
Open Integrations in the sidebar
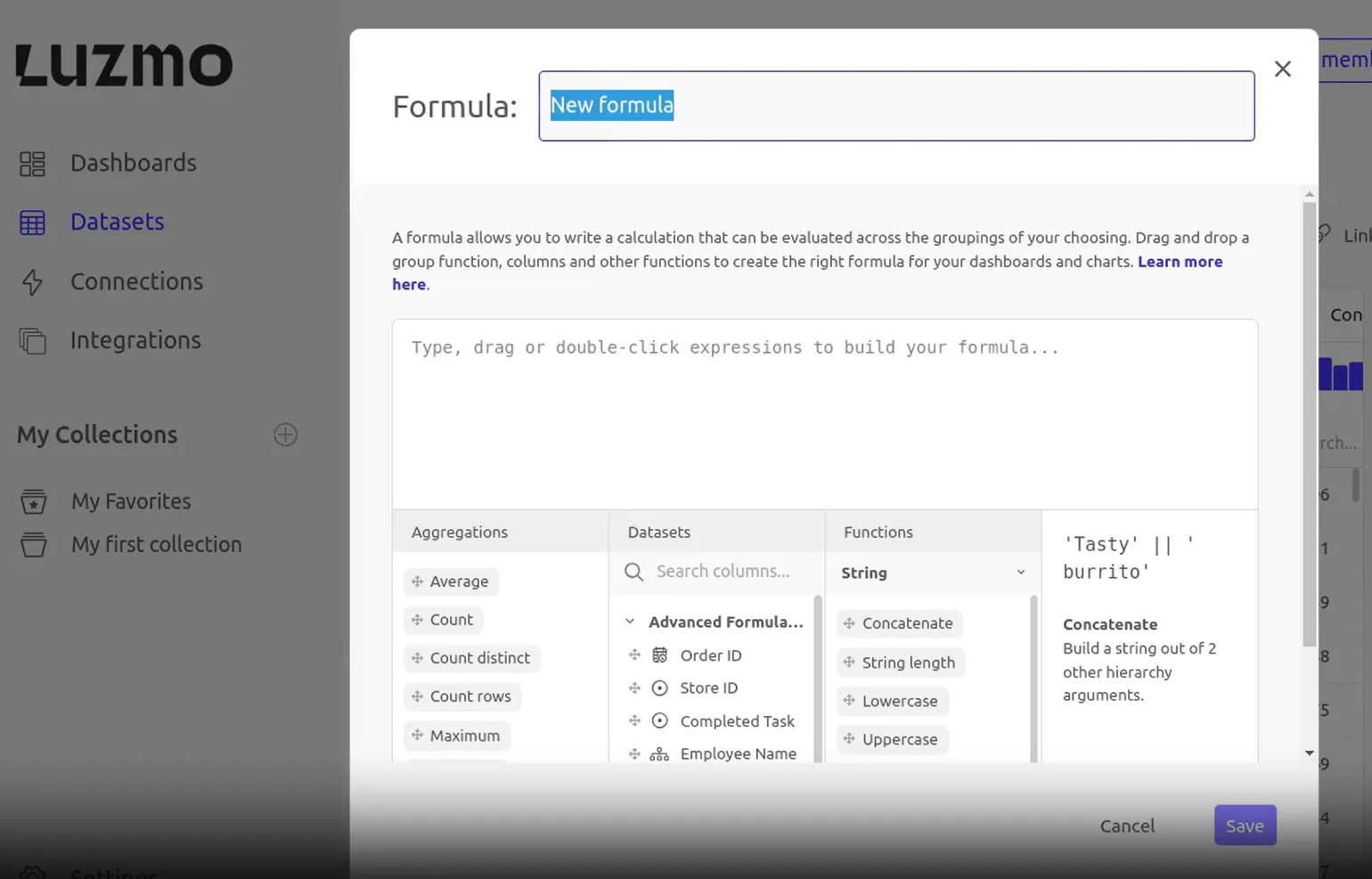pyautogui.click(x=135, y=340)
